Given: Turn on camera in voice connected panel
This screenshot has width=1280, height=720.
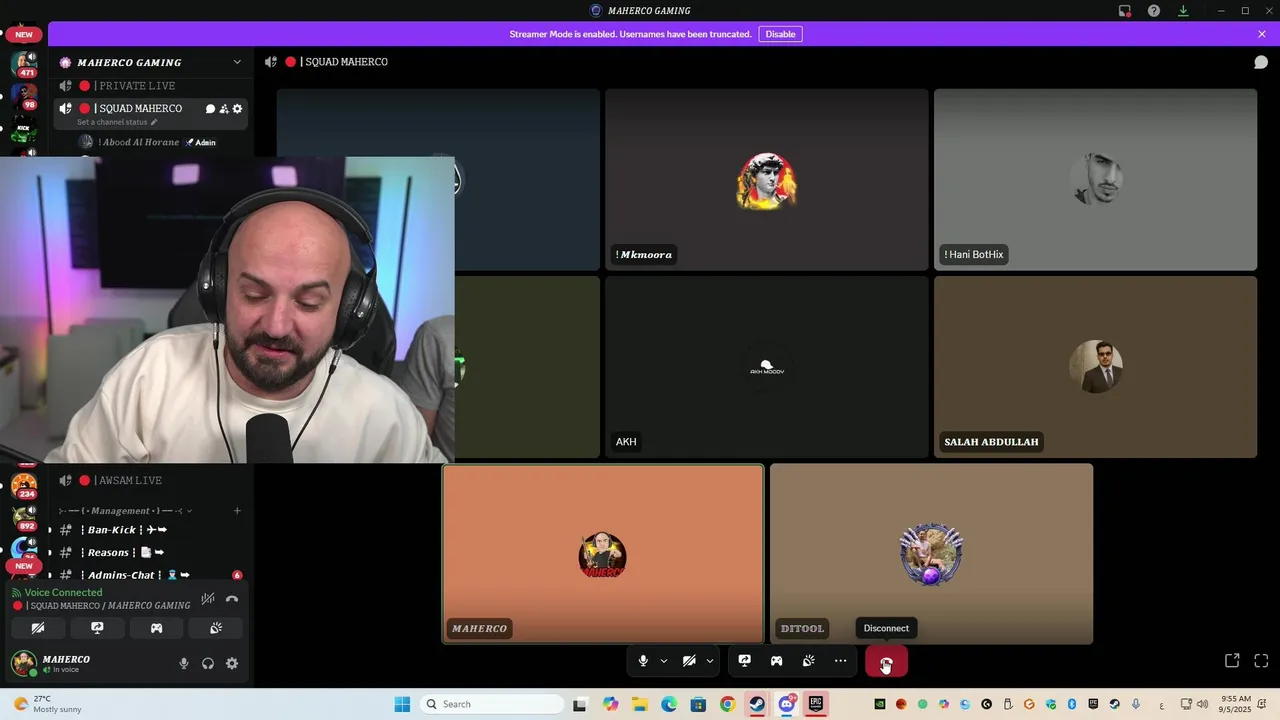Looking at the screenshot, I should pos(38,628).
